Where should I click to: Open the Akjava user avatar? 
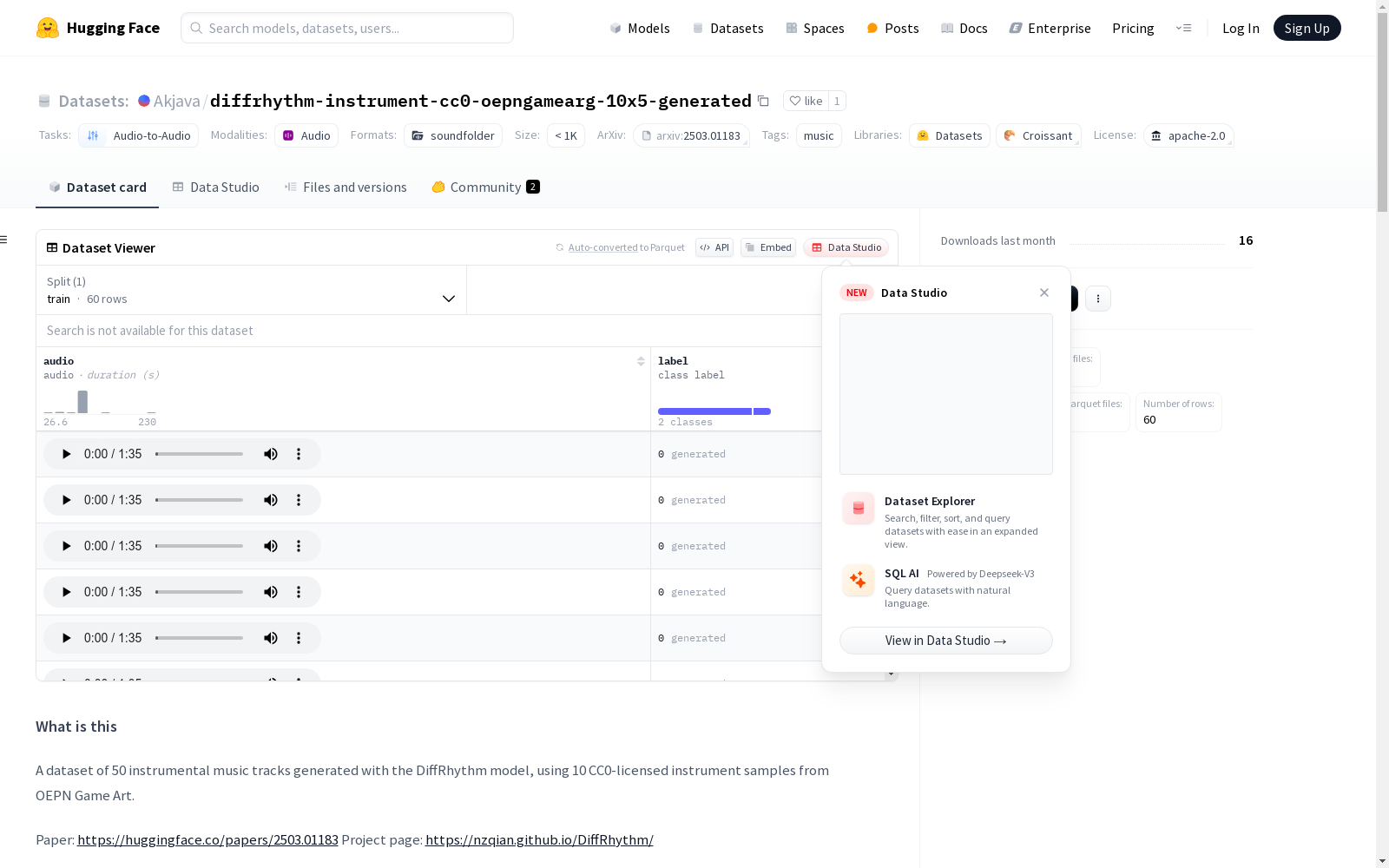point(144,101)
